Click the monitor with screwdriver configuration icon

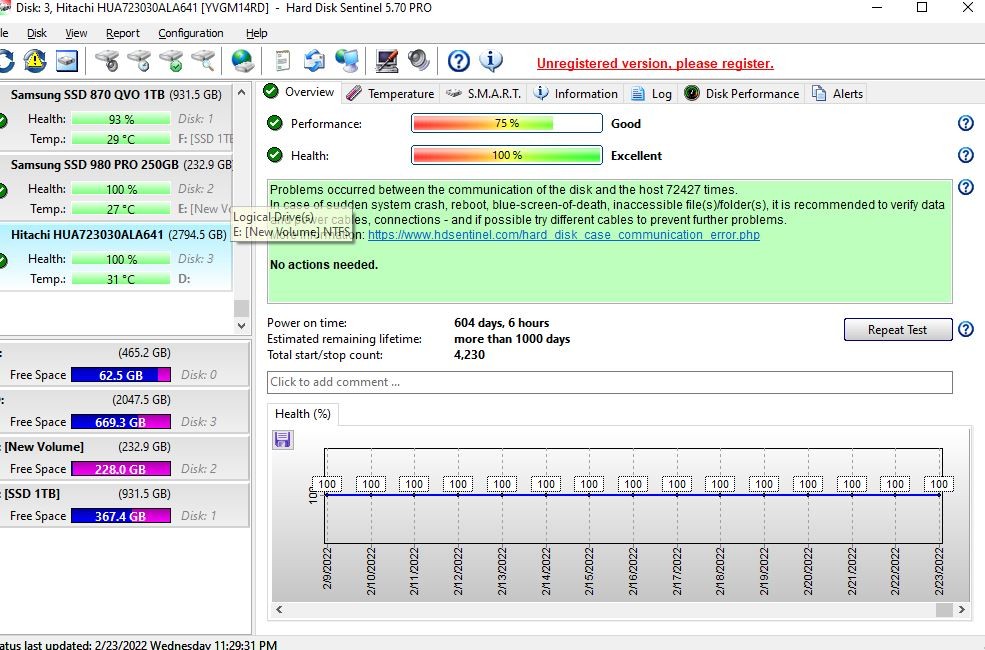click(x=386, y=61)
